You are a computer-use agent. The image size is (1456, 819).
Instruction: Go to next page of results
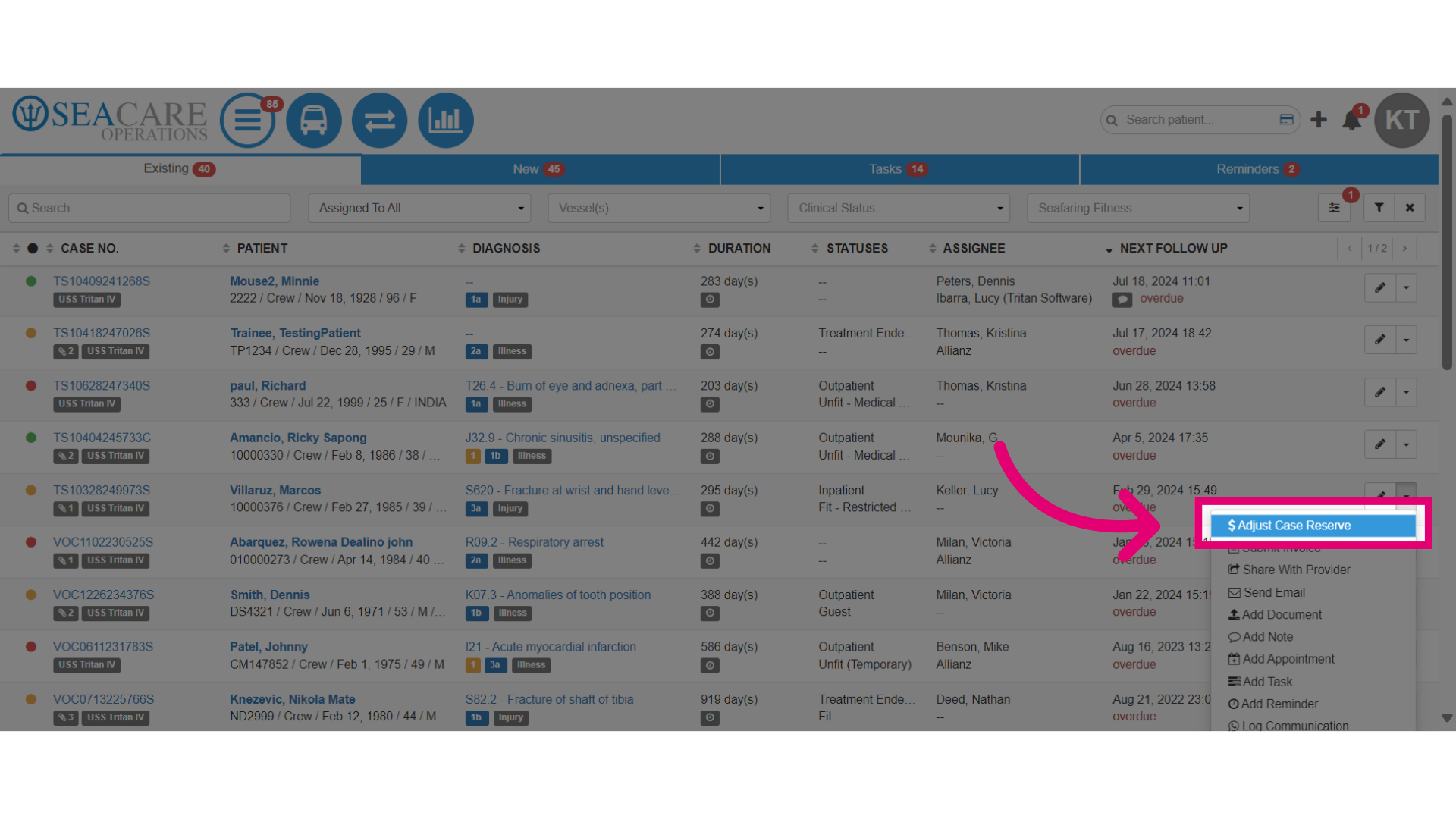[x=1404, y=249]
